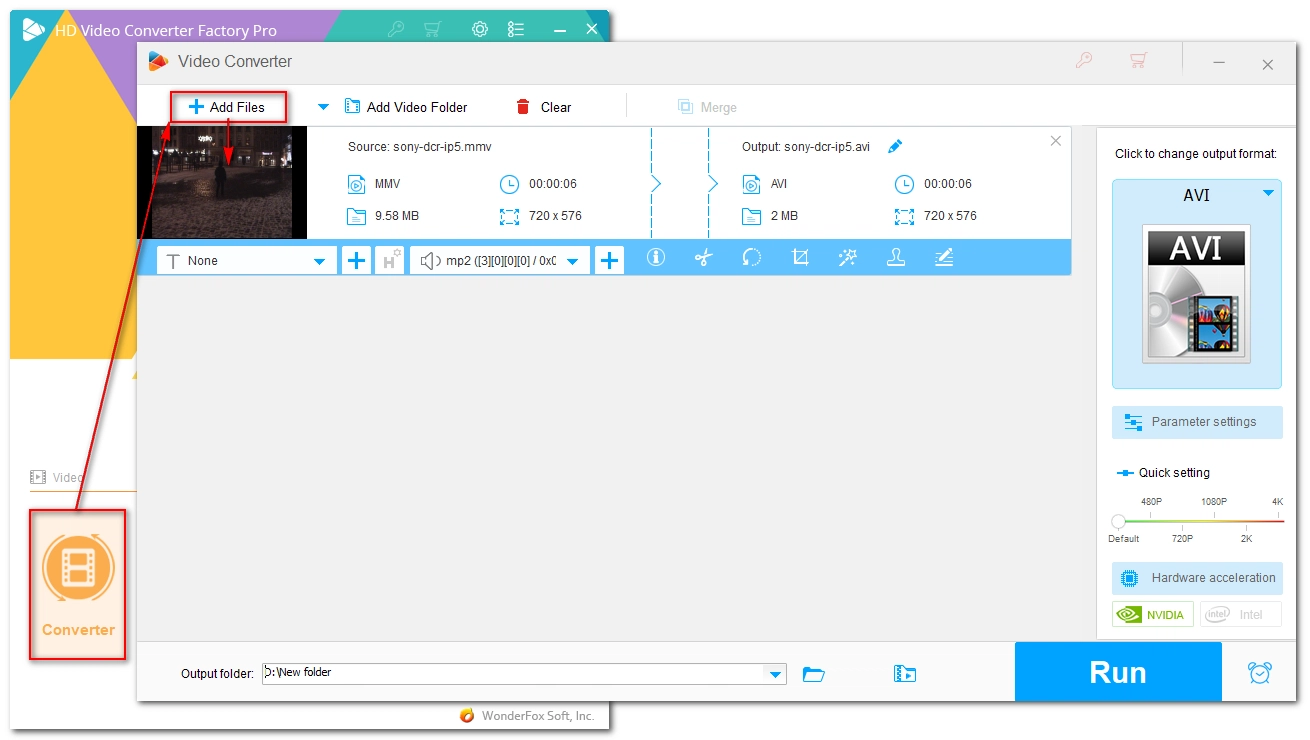Open Parameter settings
This screenshot has width=1310, height=740.
(x=1197, y=422)
